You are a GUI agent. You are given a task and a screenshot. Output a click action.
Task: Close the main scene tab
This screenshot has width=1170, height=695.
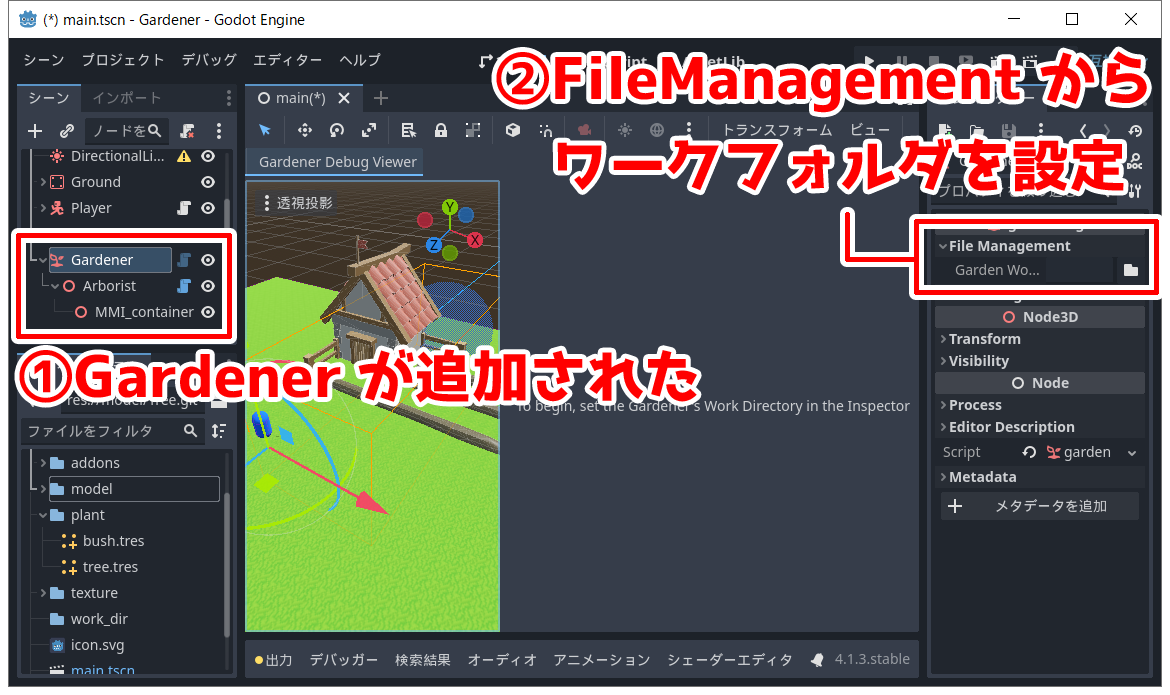[344, 98]
